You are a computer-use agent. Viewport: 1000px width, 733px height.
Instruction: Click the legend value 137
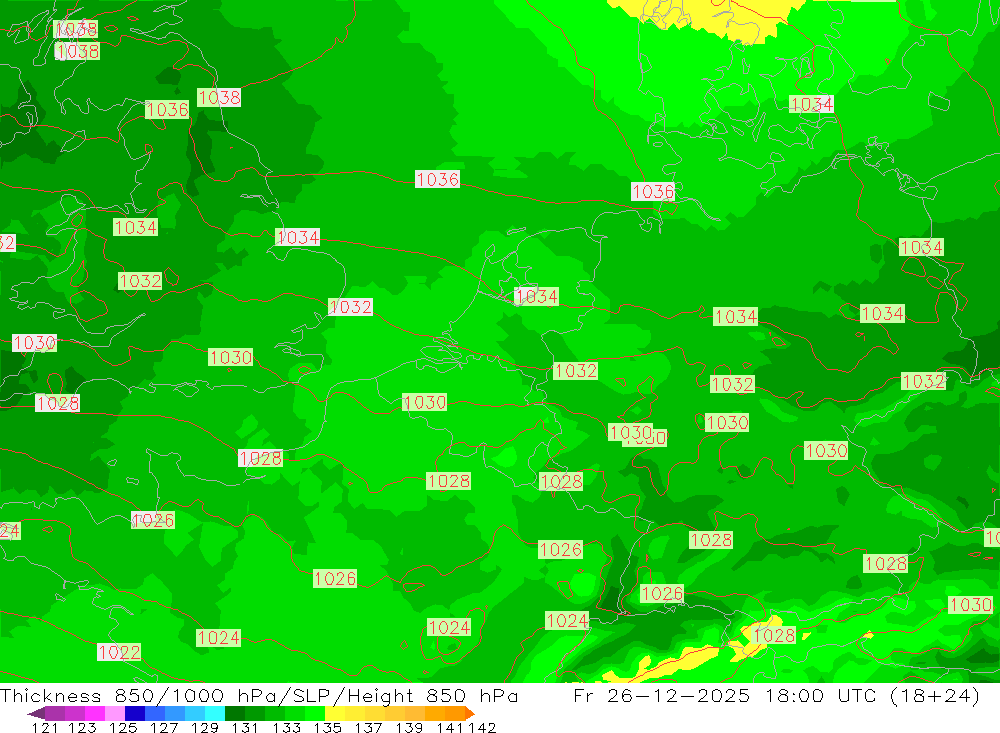pos(368,727)
